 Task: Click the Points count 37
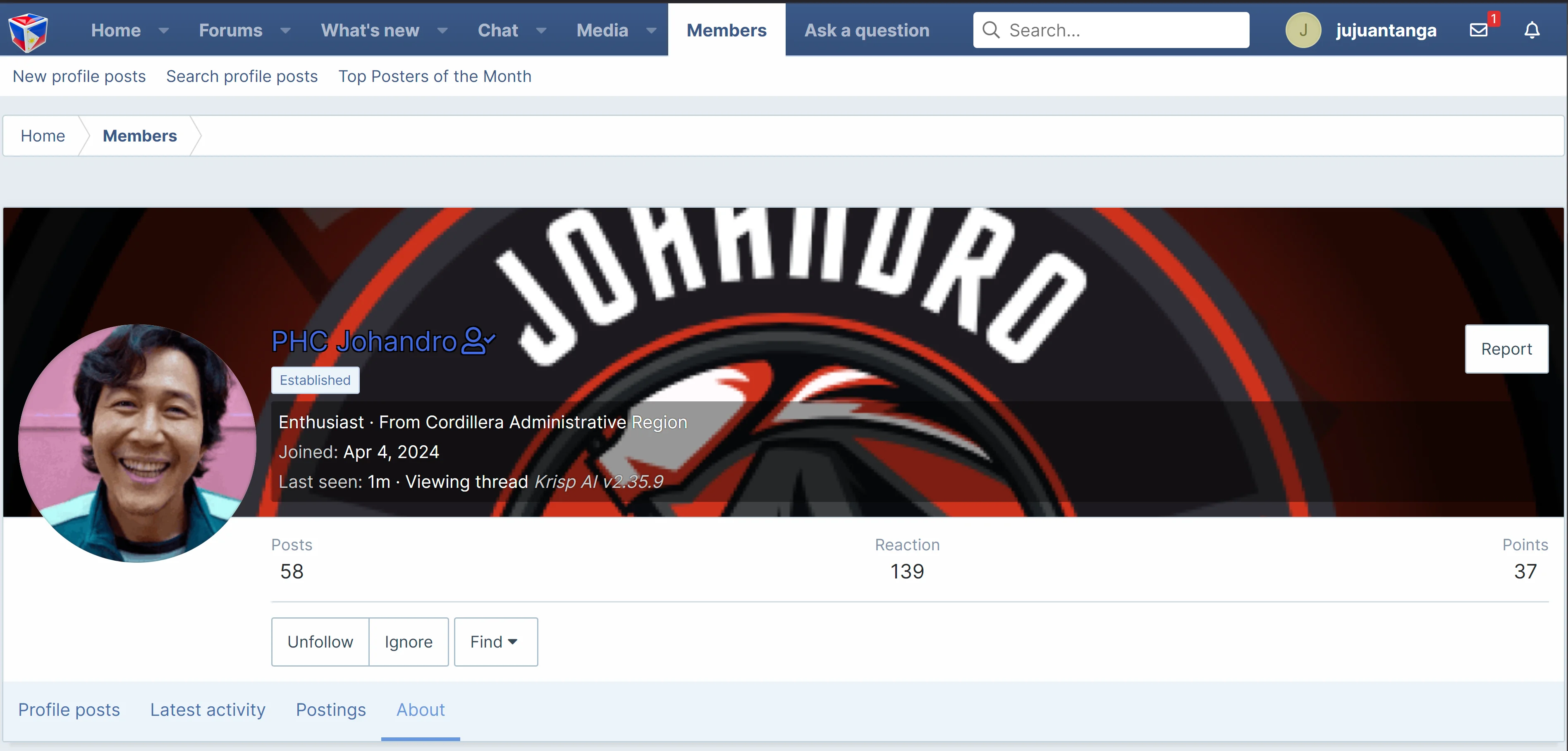click(x=1525, y=571)
